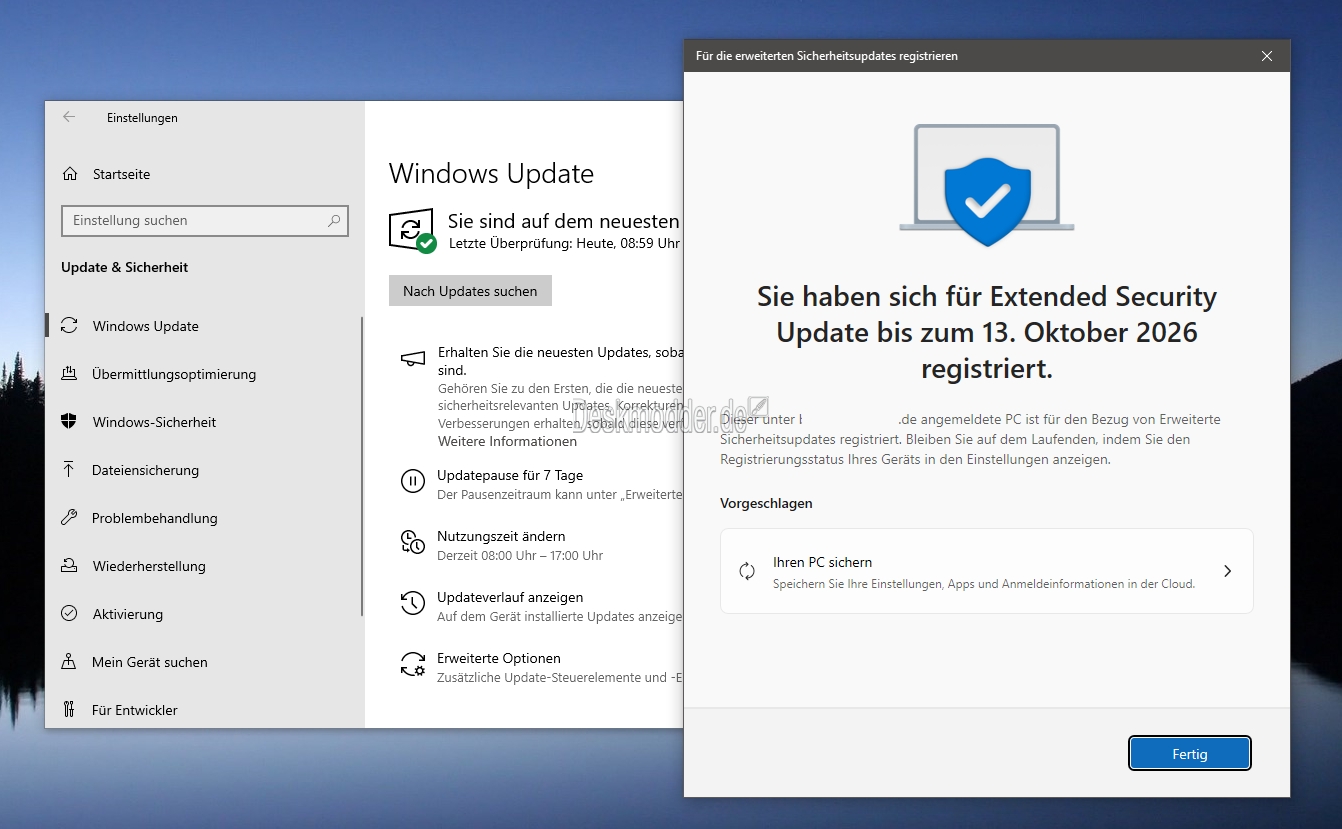Screen dimensions: 1342x829
Task: Open Mein Gerät suchen person icon
Action: [x=69, y=662]
